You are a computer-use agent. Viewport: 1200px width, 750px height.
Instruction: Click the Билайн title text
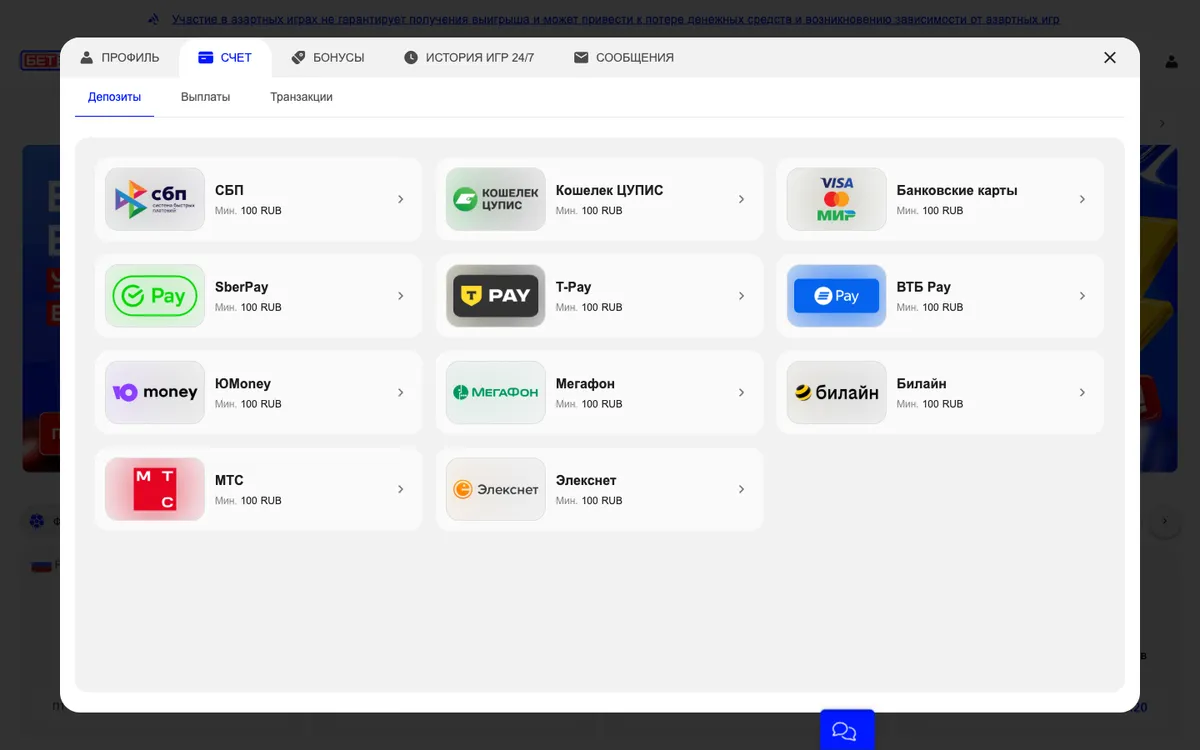point(922,384)
